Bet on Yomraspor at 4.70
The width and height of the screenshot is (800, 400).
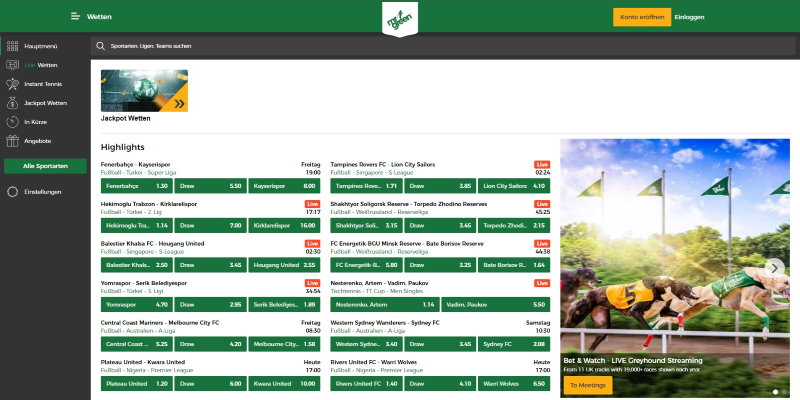137,305
